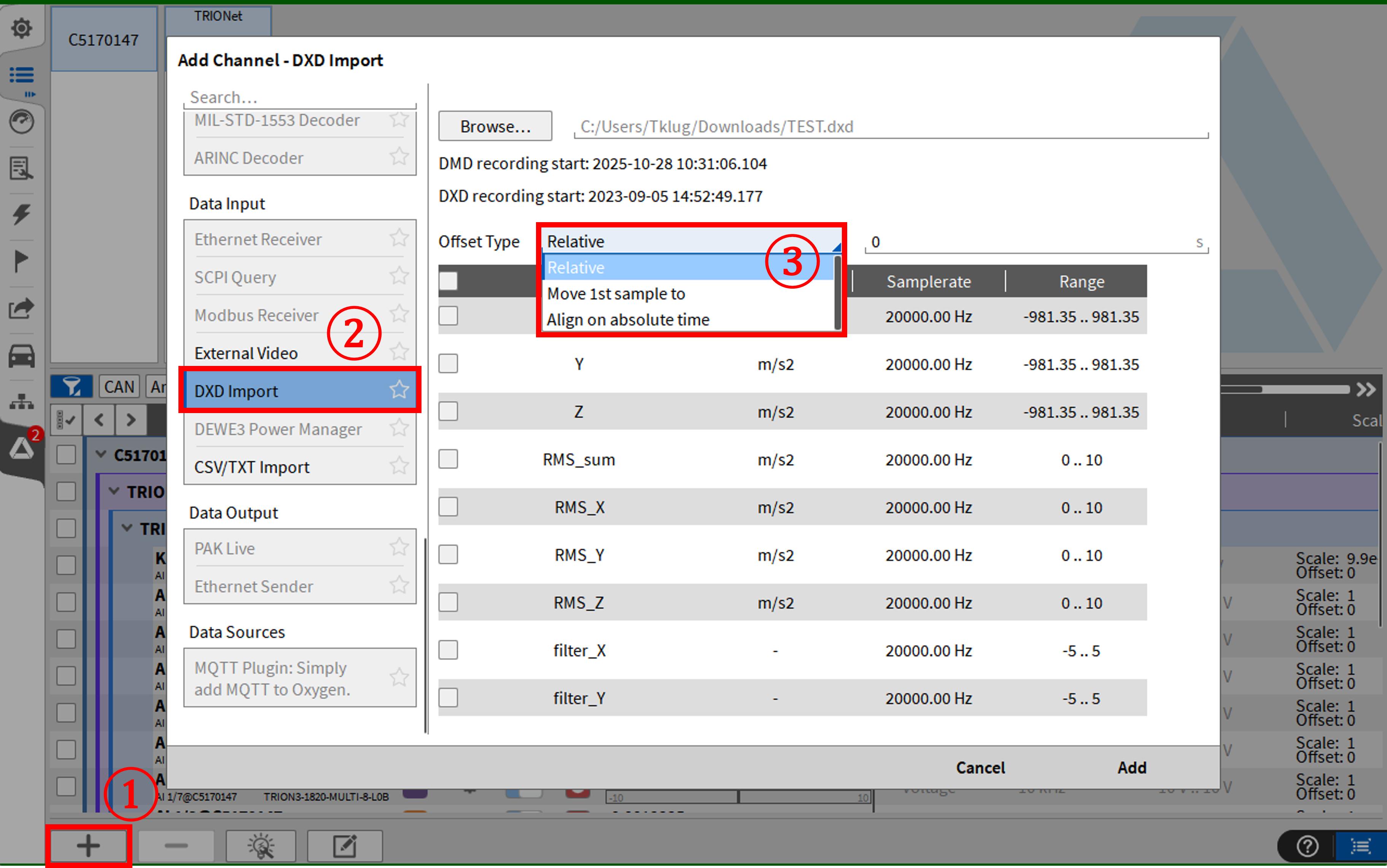Check the Y channel checkbox

click(x=449, y=364)
